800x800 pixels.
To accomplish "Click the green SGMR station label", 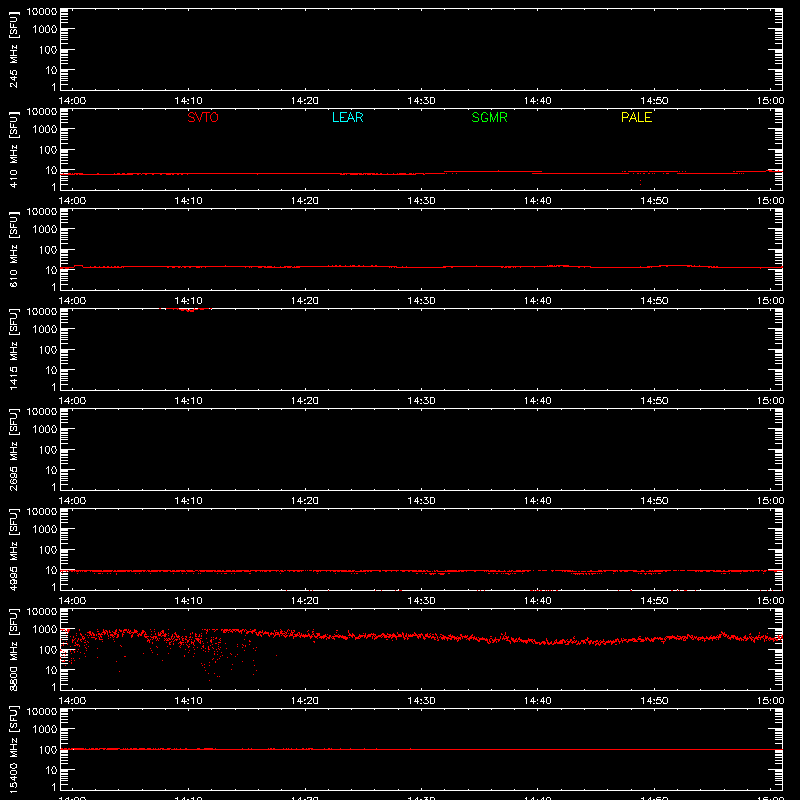I will 489,117.
